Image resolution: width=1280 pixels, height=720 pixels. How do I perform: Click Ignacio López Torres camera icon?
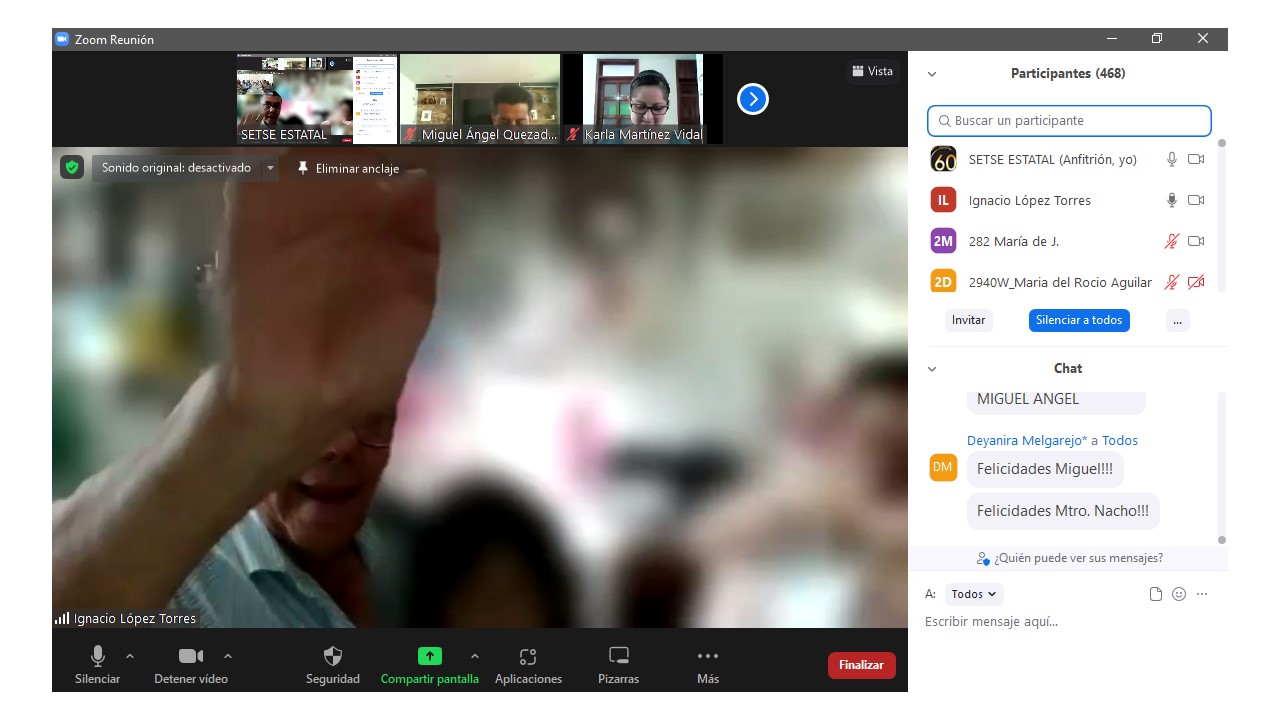[1196, 200]
